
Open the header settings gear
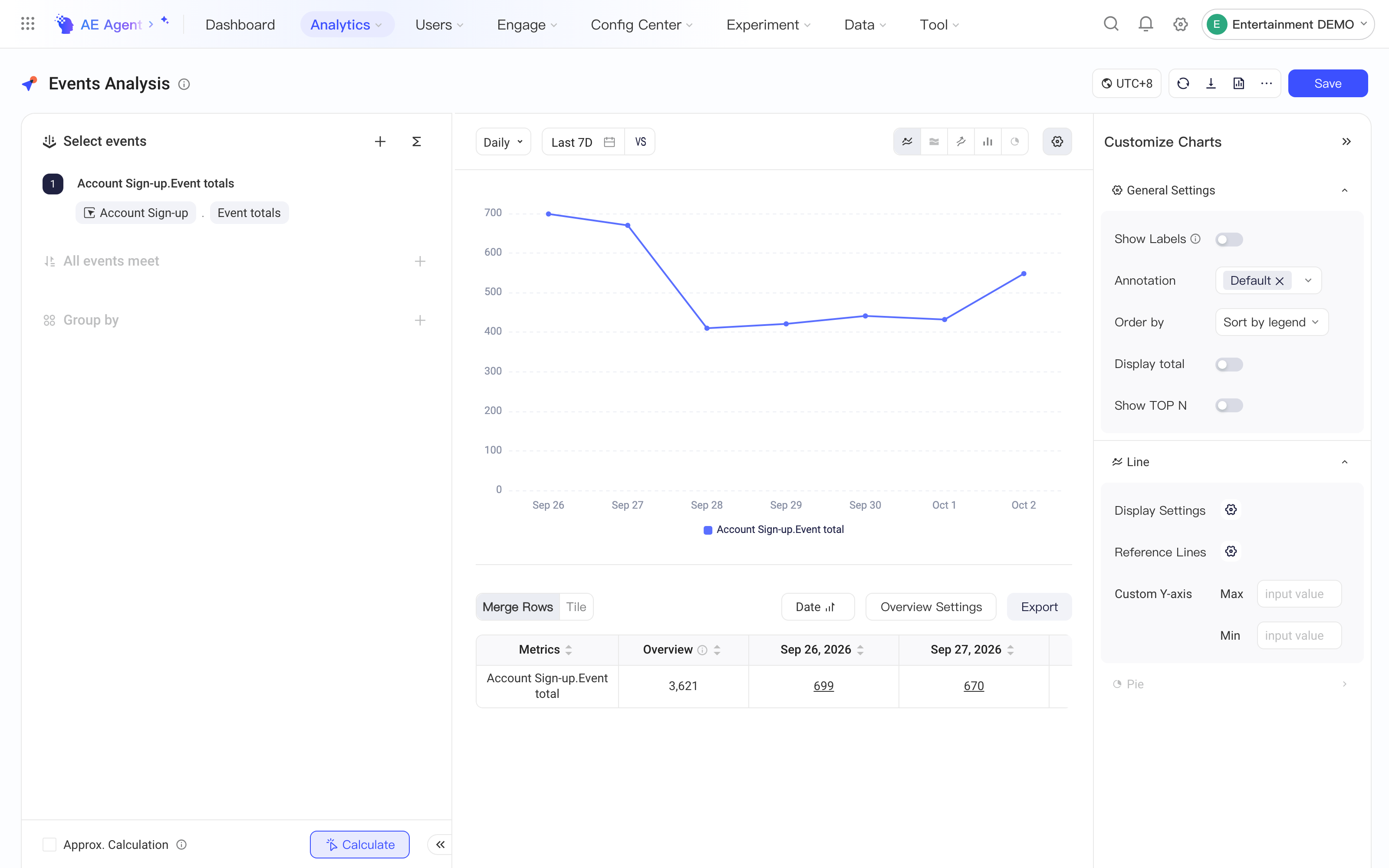[1180, 24]
